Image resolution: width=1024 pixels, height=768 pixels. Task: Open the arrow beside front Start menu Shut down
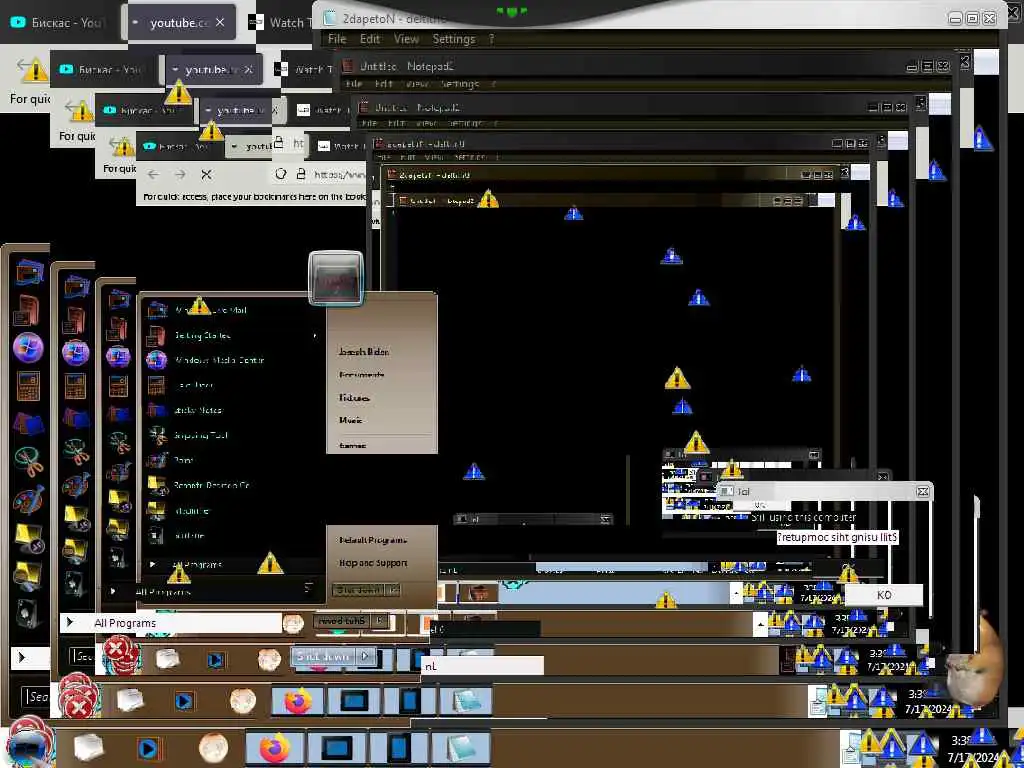[x=394, y=590]
